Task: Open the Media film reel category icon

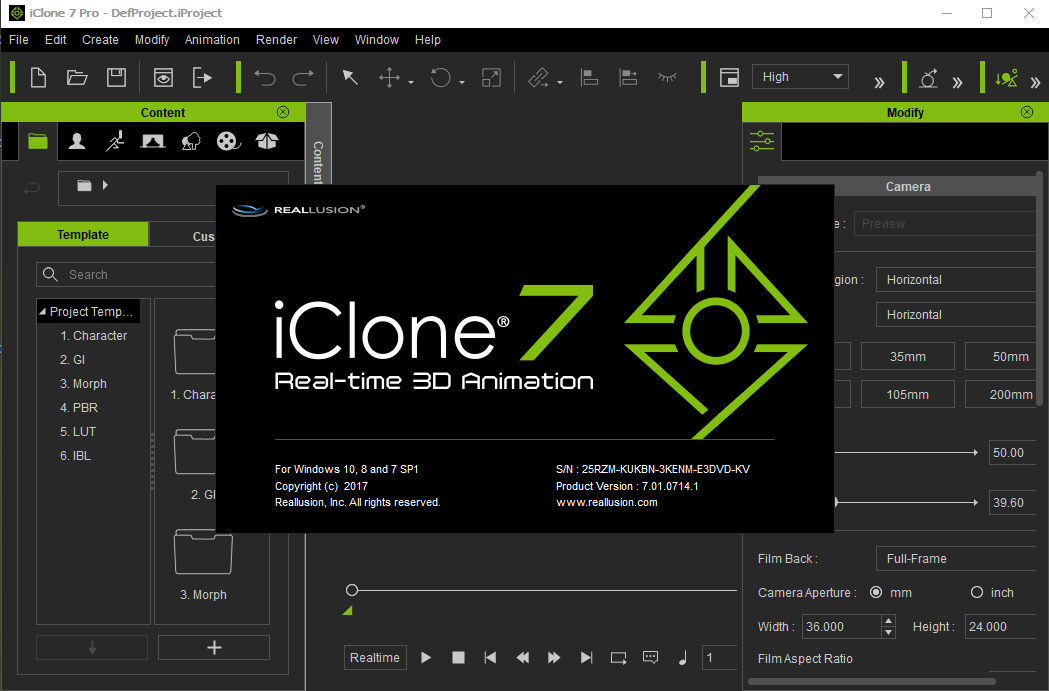Action: point(228,141)
